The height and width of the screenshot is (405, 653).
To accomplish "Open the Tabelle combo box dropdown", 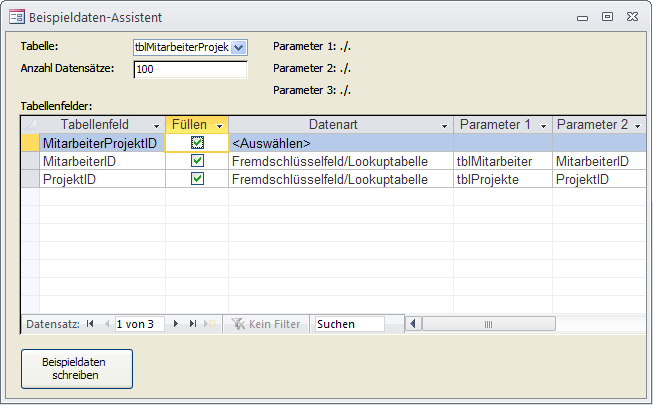I will pyautogui.click(x=239, y=47).
